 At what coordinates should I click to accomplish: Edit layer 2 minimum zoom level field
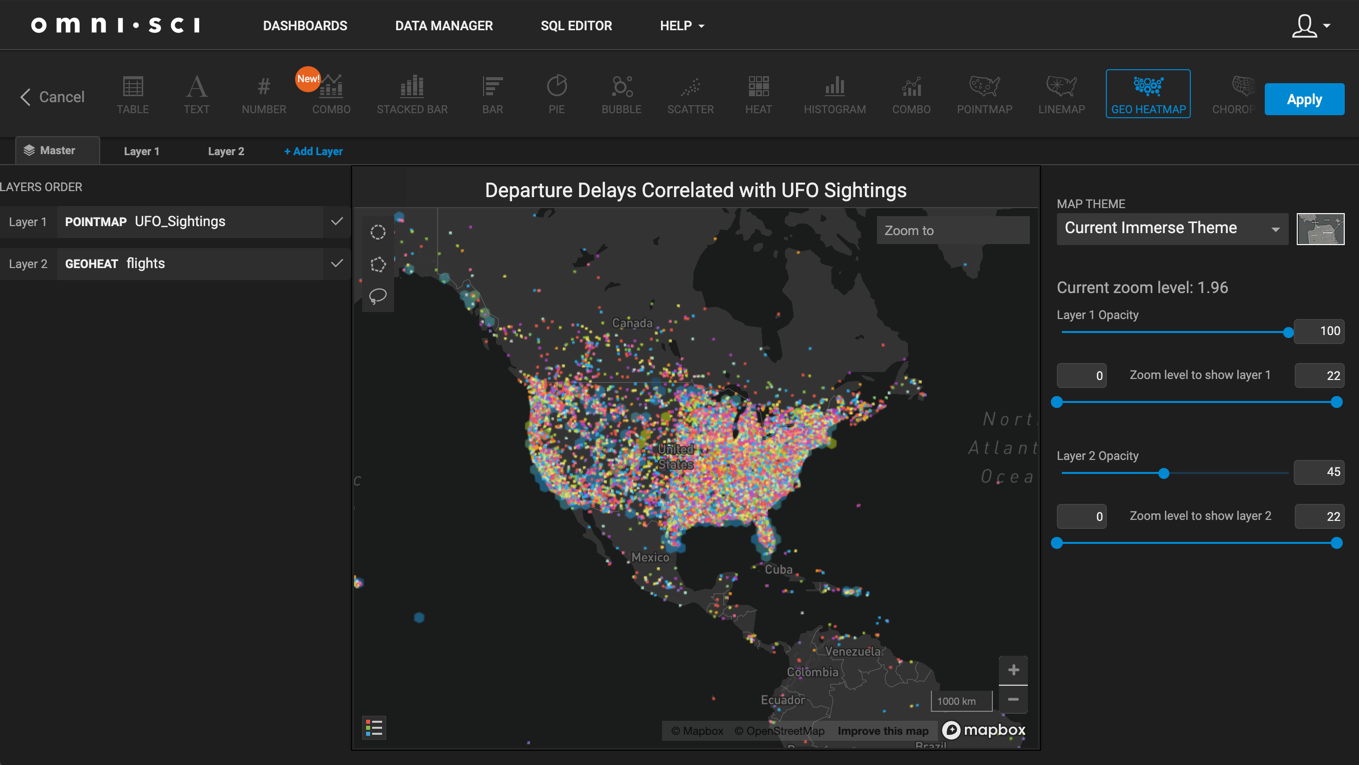coord(1081,517)
